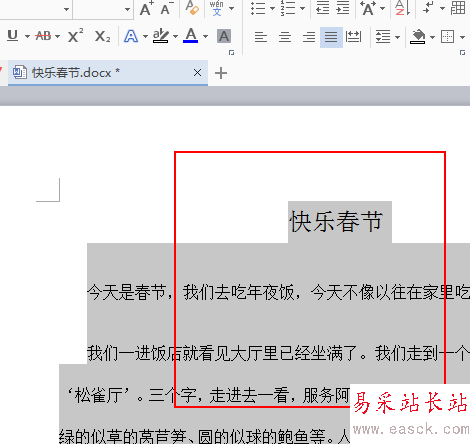
Task: Click the line starting 今天是春节
Action: 278,292
